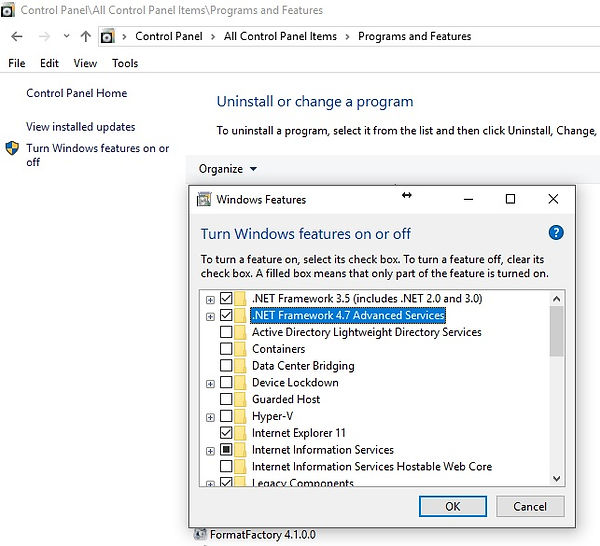Expand the Hyper-V node
The width and height of the screenshot is (600, 546).
(x=210, y=417)
